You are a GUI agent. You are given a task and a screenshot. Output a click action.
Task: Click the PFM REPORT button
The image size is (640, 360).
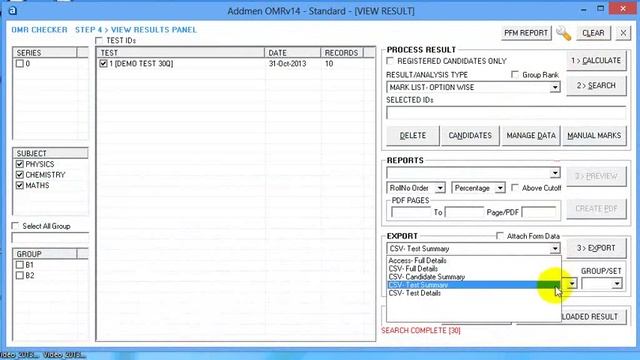(526, 33)
